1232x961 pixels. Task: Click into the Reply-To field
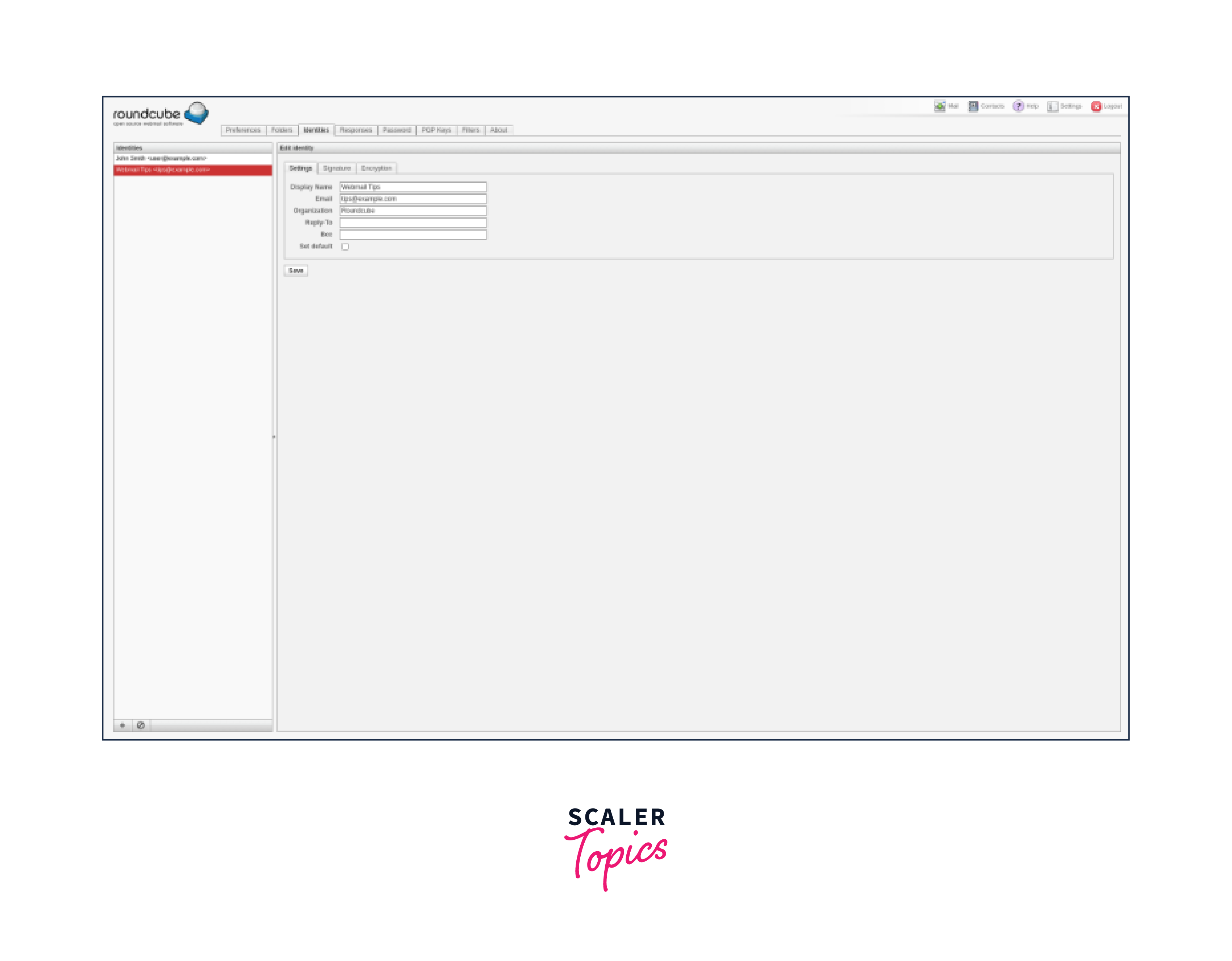point(413,223)
